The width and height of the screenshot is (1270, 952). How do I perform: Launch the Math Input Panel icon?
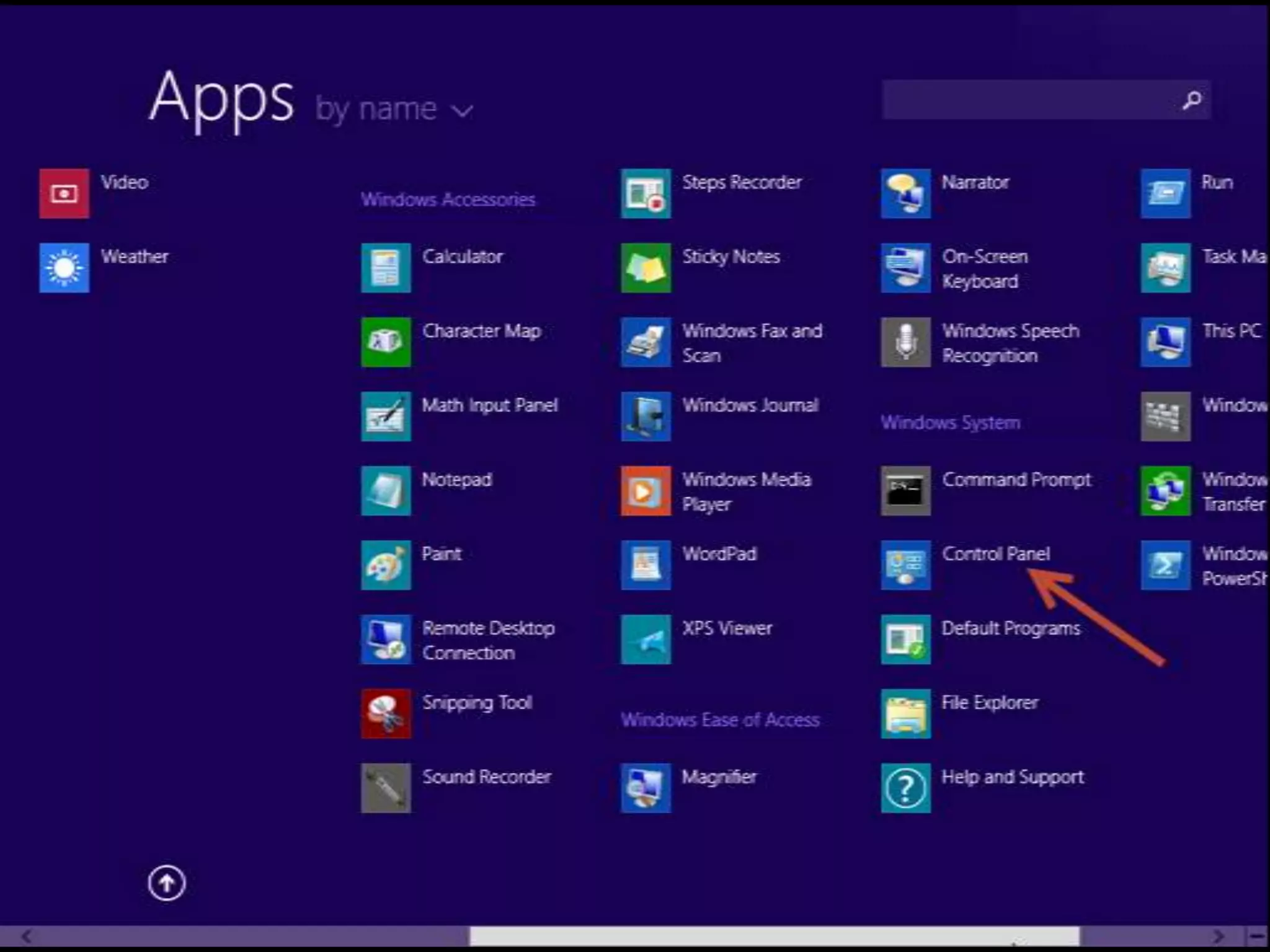(386, 416)
